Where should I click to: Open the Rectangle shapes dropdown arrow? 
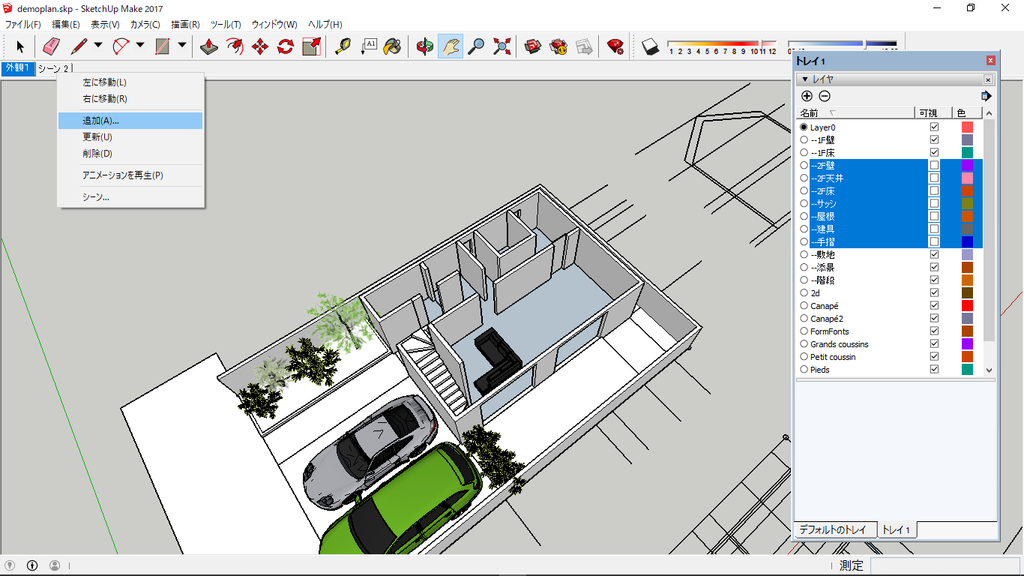[x=182, y=46]
